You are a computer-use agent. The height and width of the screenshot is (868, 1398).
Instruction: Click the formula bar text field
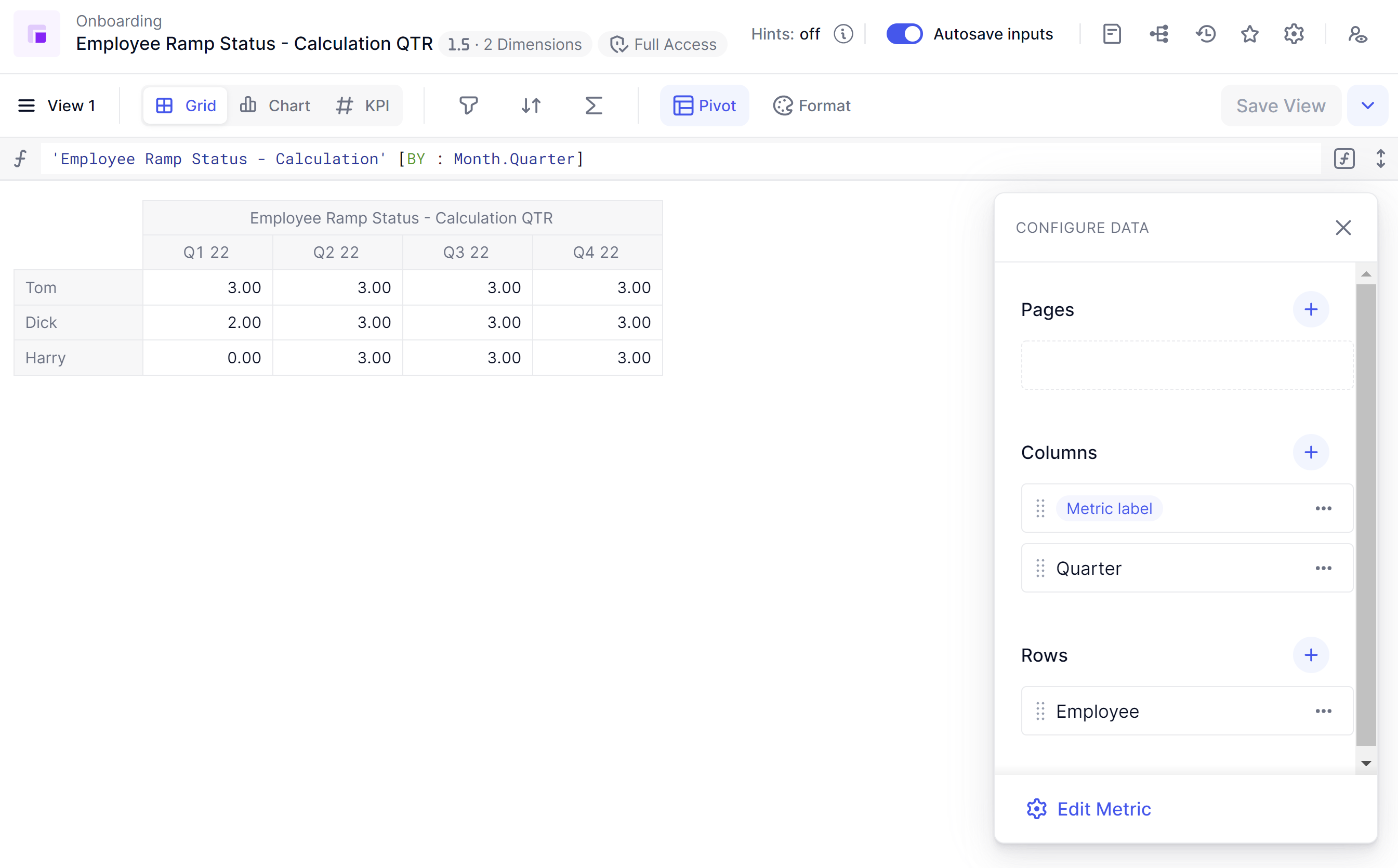coord(681,159)
